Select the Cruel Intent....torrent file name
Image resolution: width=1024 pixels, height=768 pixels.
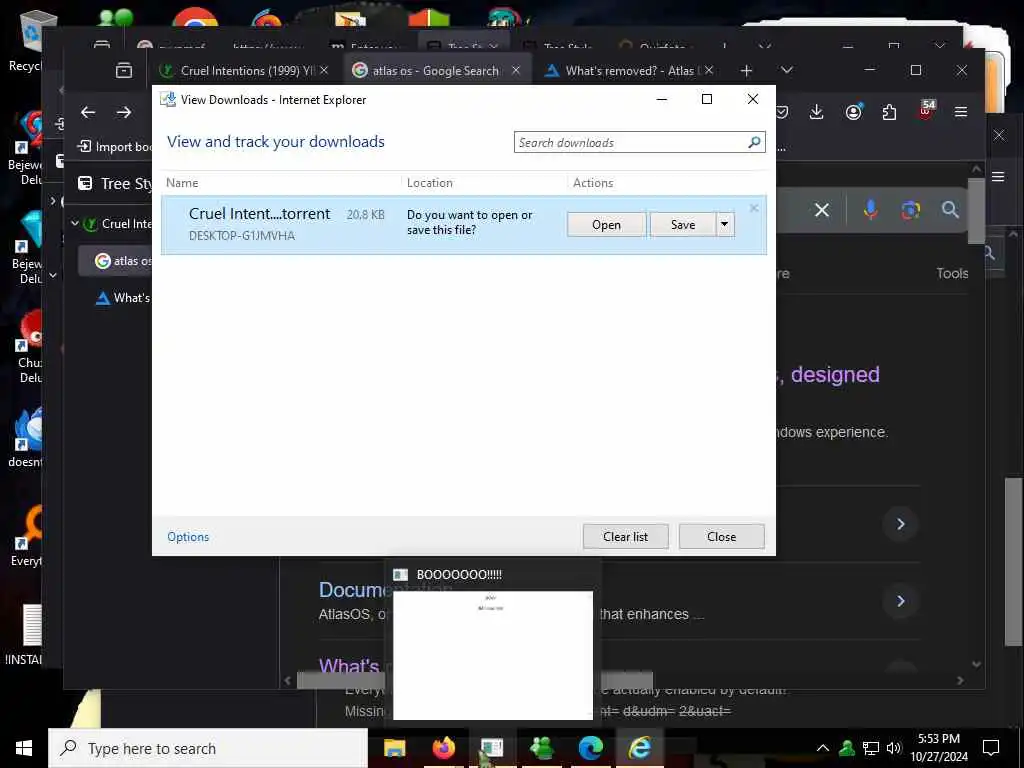(x=259, y=214)
